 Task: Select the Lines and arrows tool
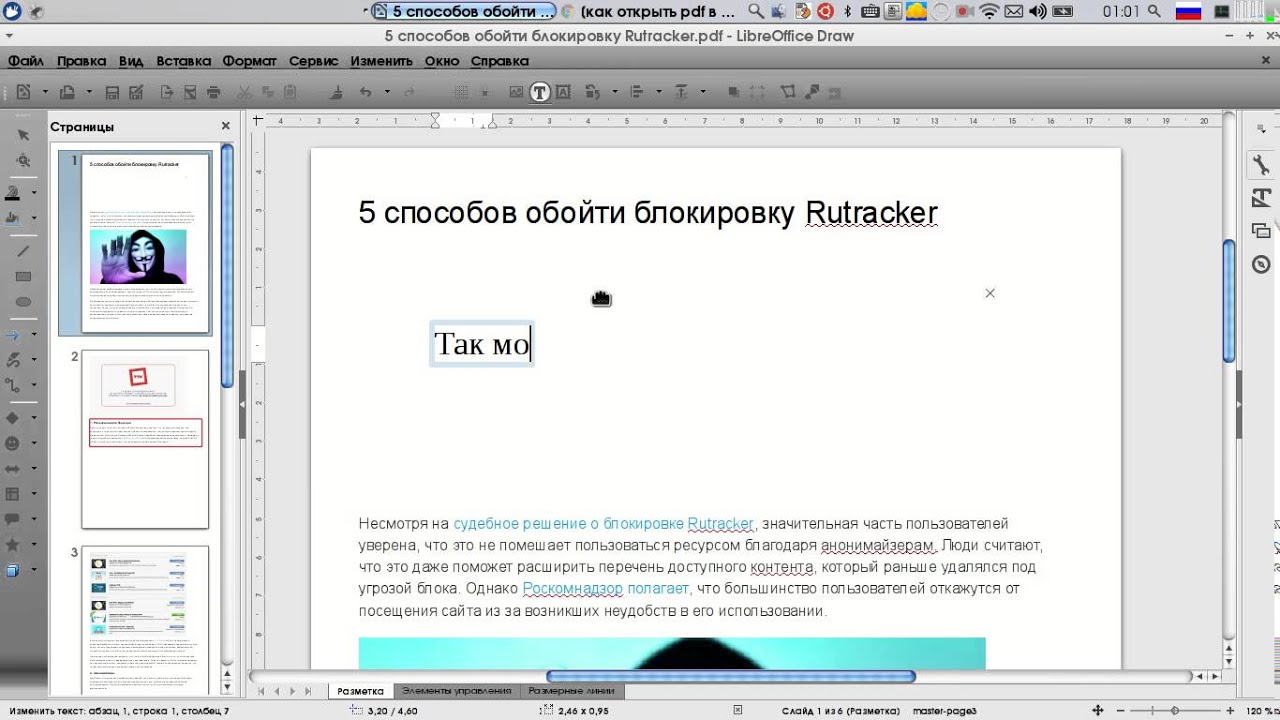[14, 334]
